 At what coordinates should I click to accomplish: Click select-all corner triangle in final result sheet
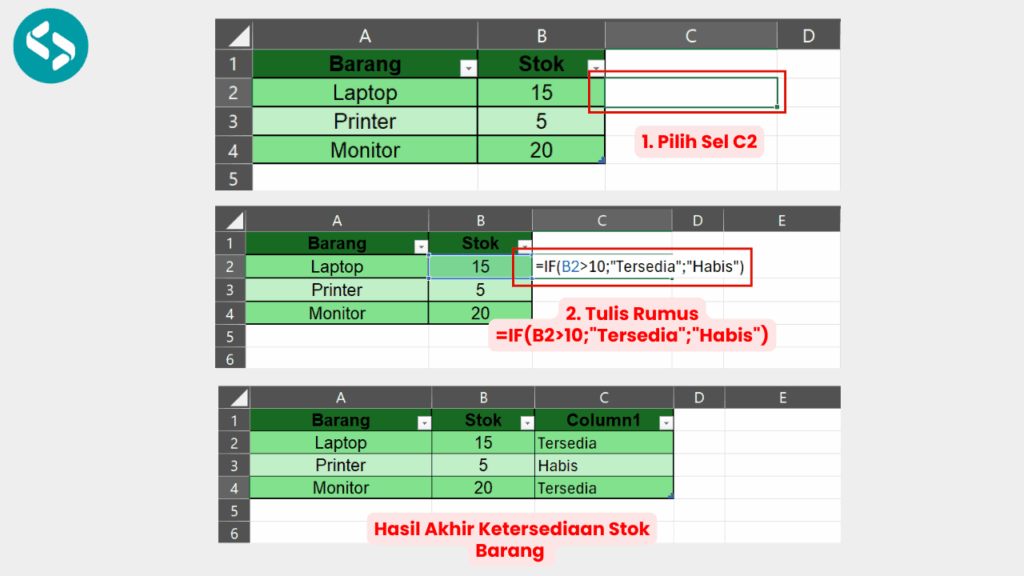pyautogui.click(x=234, y=398)
